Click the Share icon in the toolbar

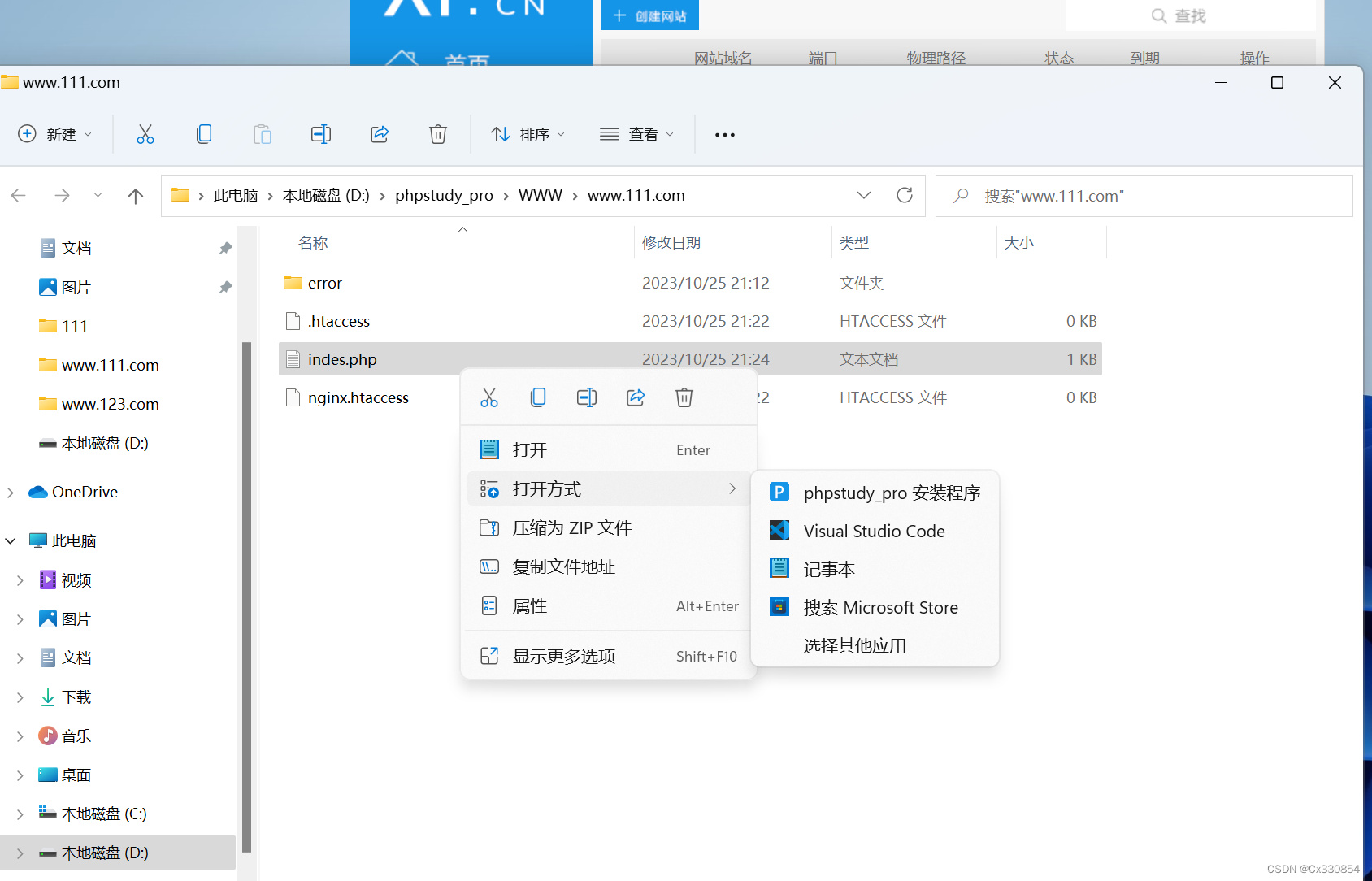(379, 134)
